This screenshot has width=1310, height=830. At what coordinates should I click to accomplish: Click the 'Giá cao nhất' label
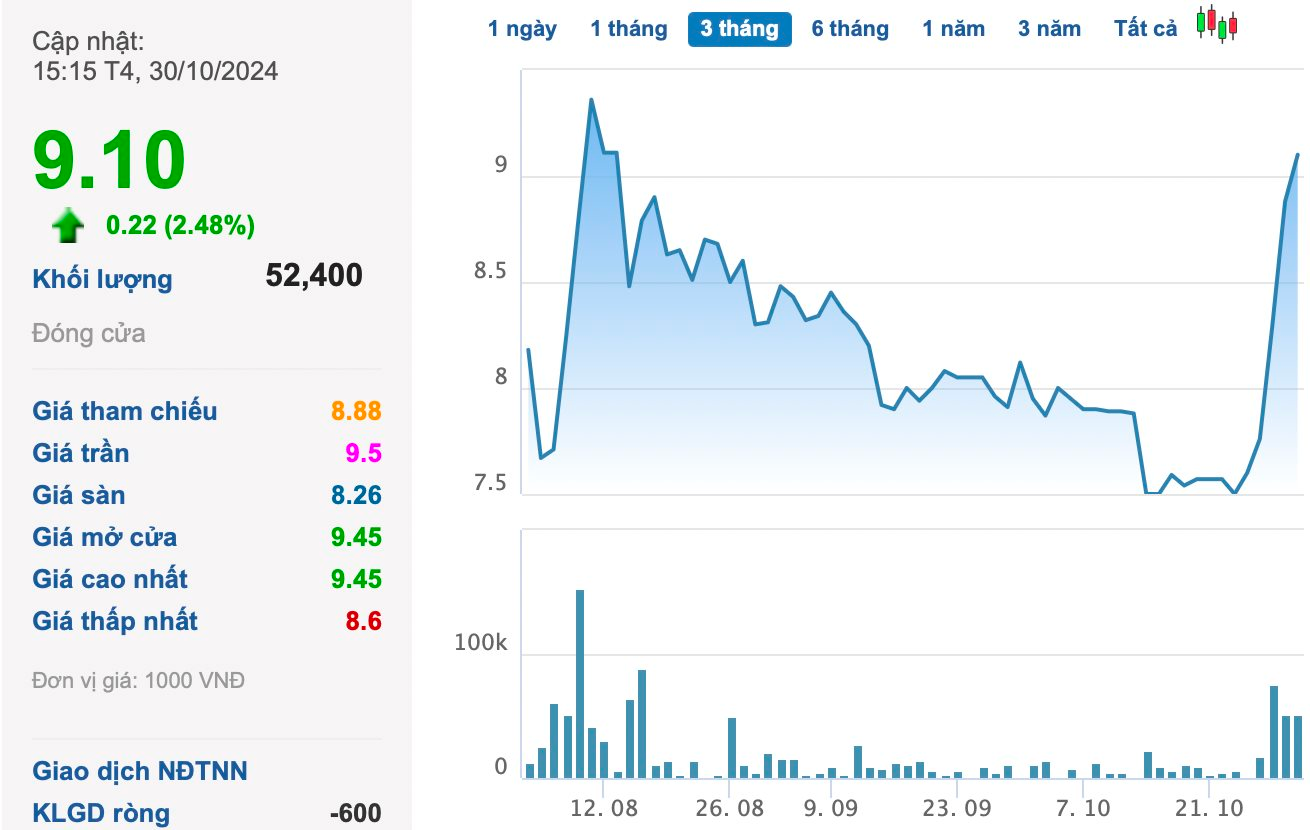click(109, 579)
